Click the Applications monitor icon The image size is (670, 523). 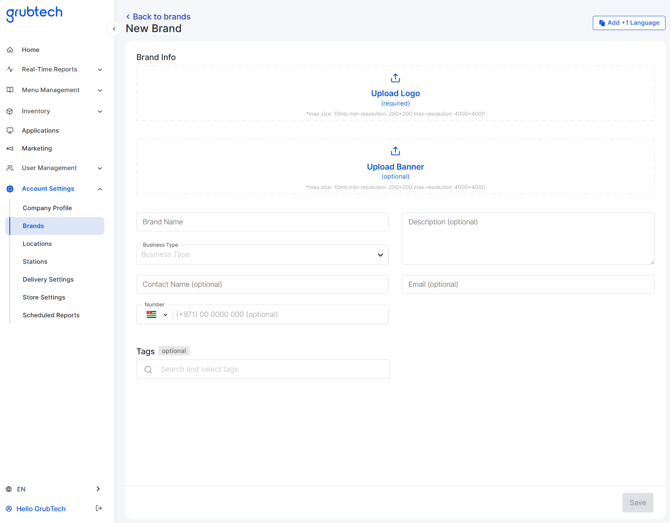(x=10, y=130)
